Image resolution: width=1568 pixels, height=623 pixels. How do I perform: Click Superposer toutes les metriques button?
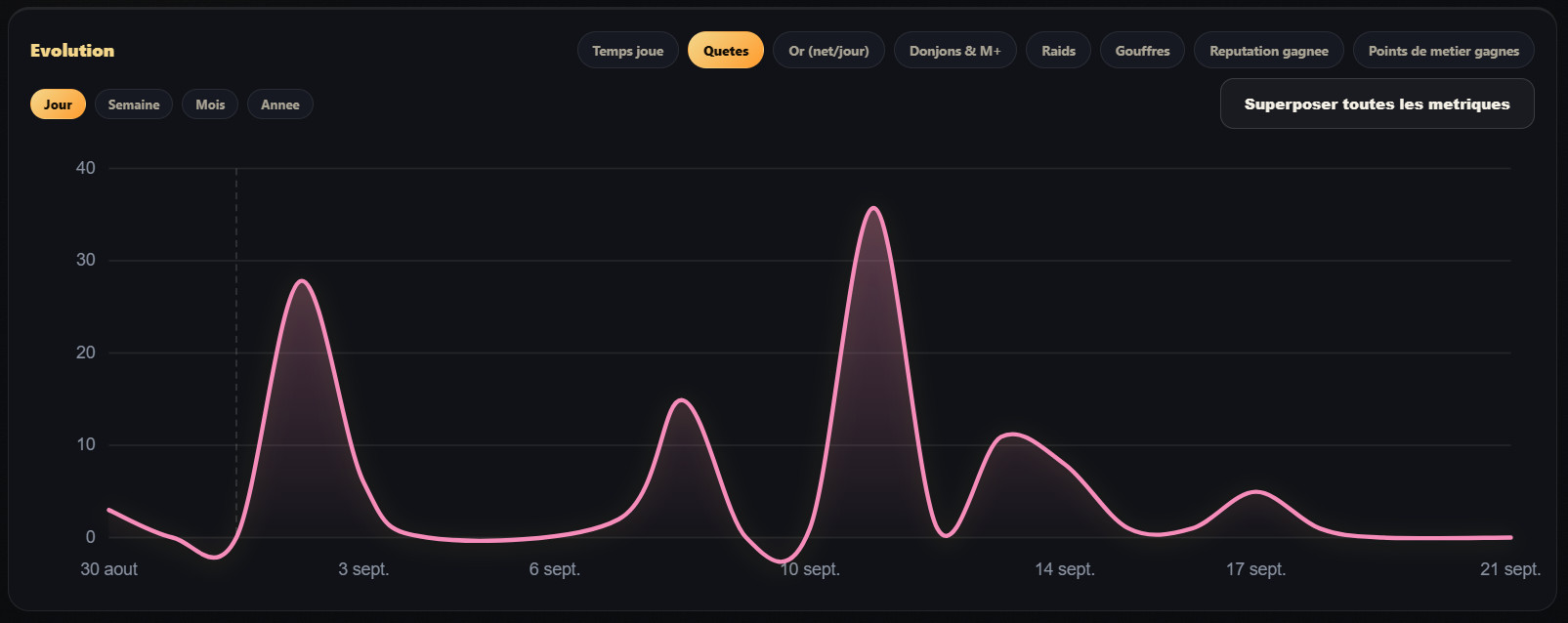click(1377, 104)
